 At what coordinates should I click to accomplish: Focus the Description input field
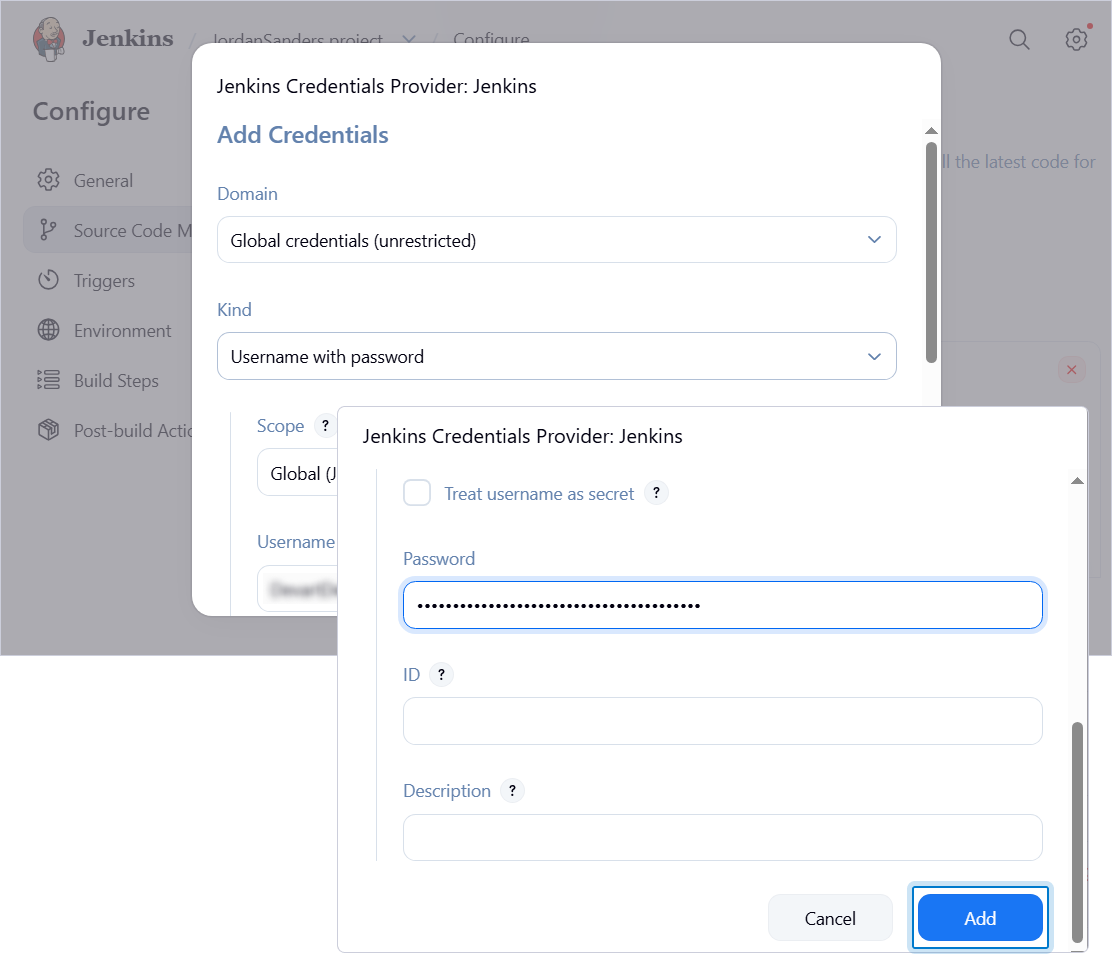click(x=723, y=837)
